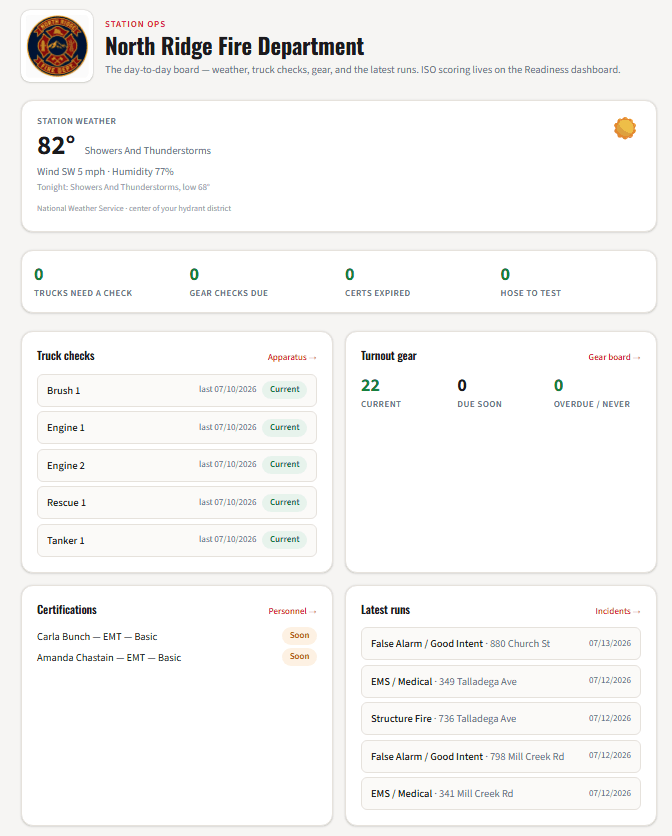Open the EMS run at 341 Mill Creek Rd
The height and width of the screenshot is (836, 672).
pos(501,794)
